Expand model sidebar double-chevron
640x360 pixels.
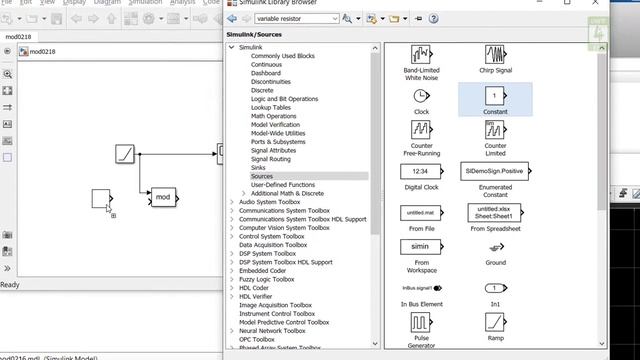pos(7,269)
